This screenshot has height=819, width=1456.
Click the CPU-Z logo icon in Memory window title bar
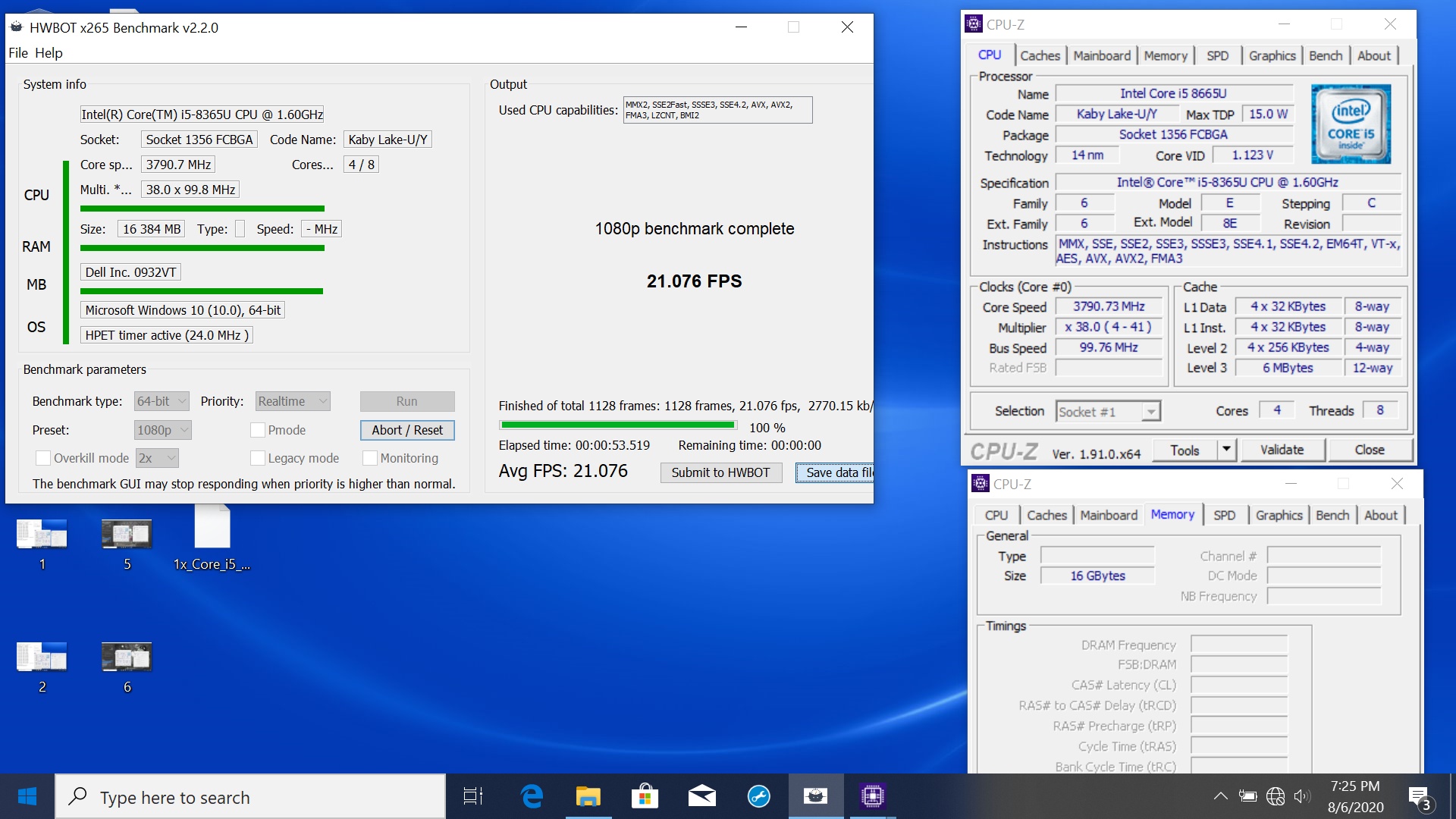point(981,484)
